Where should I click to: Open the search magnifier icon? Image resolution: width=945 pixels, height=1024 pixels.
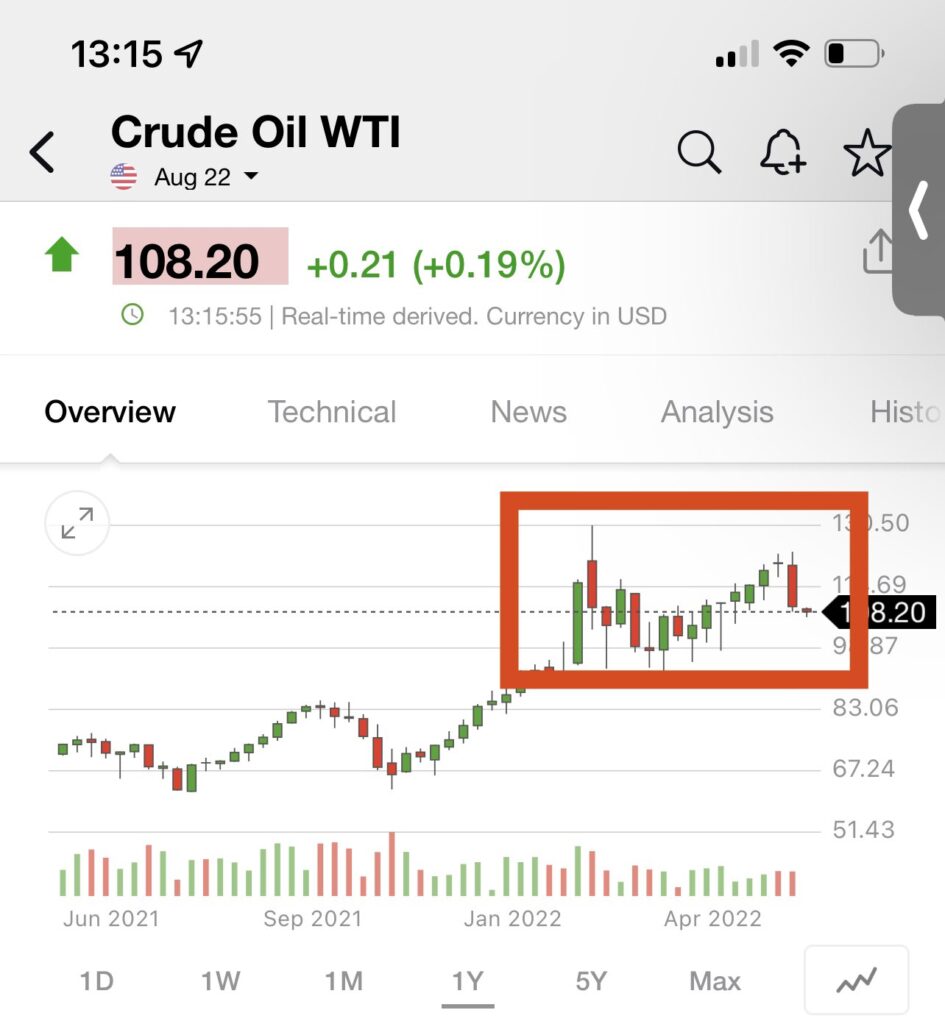click(699, 152)
